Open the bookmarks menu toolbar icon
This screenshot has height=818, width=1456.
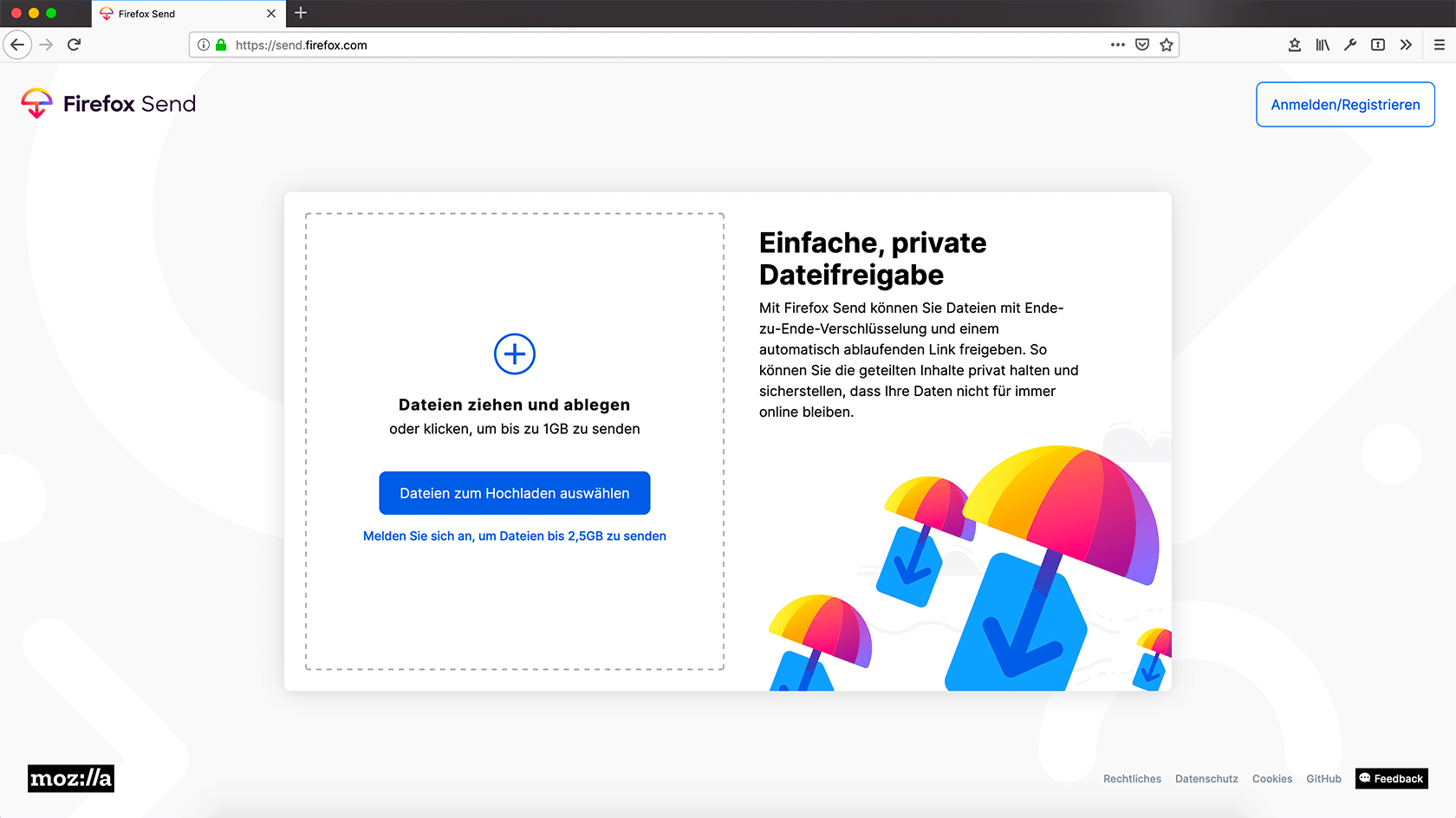point(1295,45)
